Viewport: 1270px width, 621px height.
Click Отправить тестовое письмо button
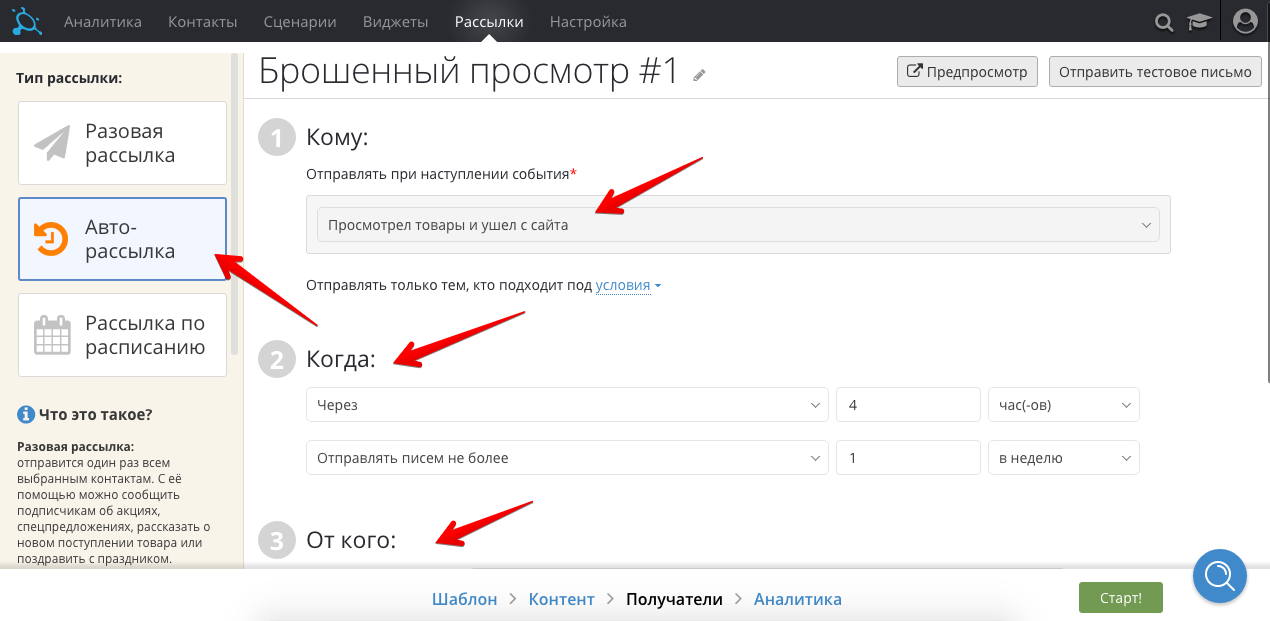tap(1155, 72)
